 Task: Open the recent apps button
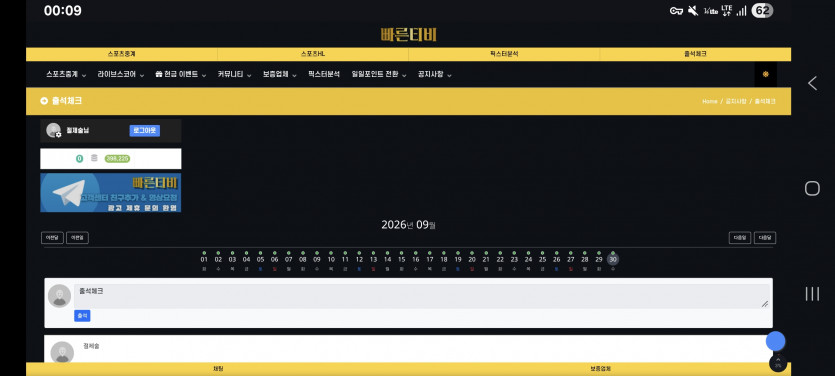(812, 293)
